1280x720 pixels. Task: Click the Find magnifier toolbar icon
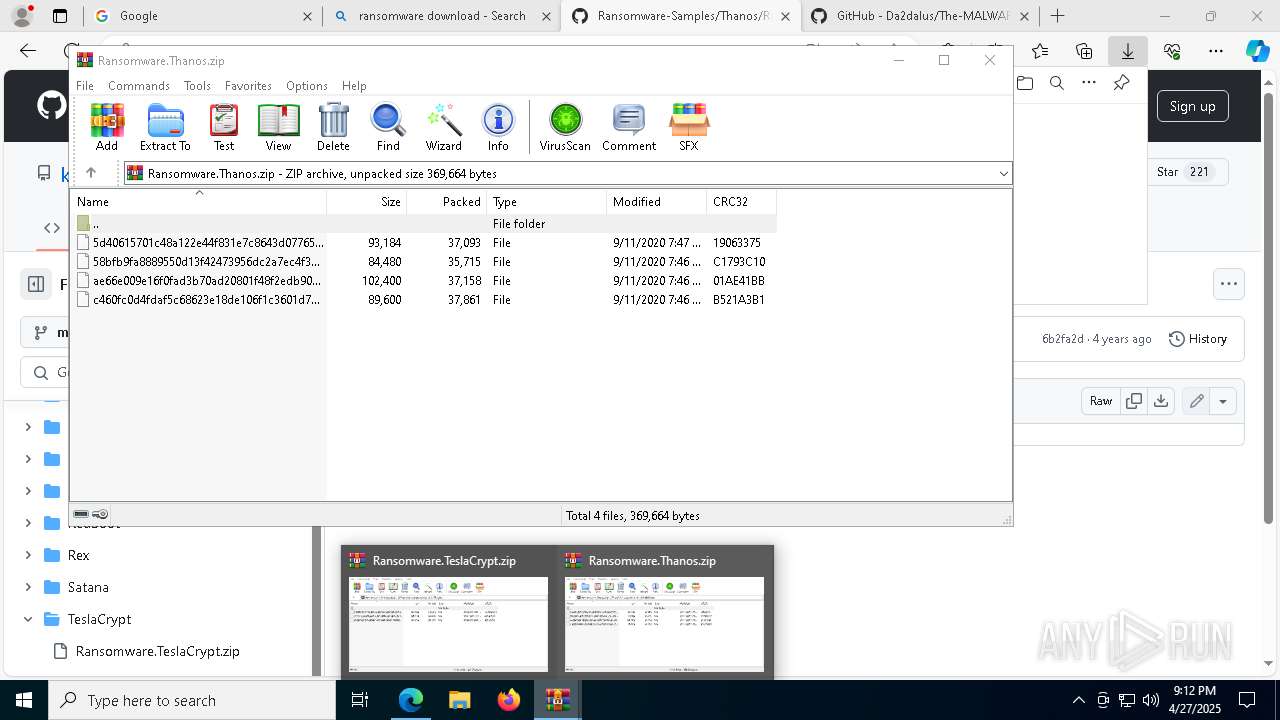(x=388, y=127)
